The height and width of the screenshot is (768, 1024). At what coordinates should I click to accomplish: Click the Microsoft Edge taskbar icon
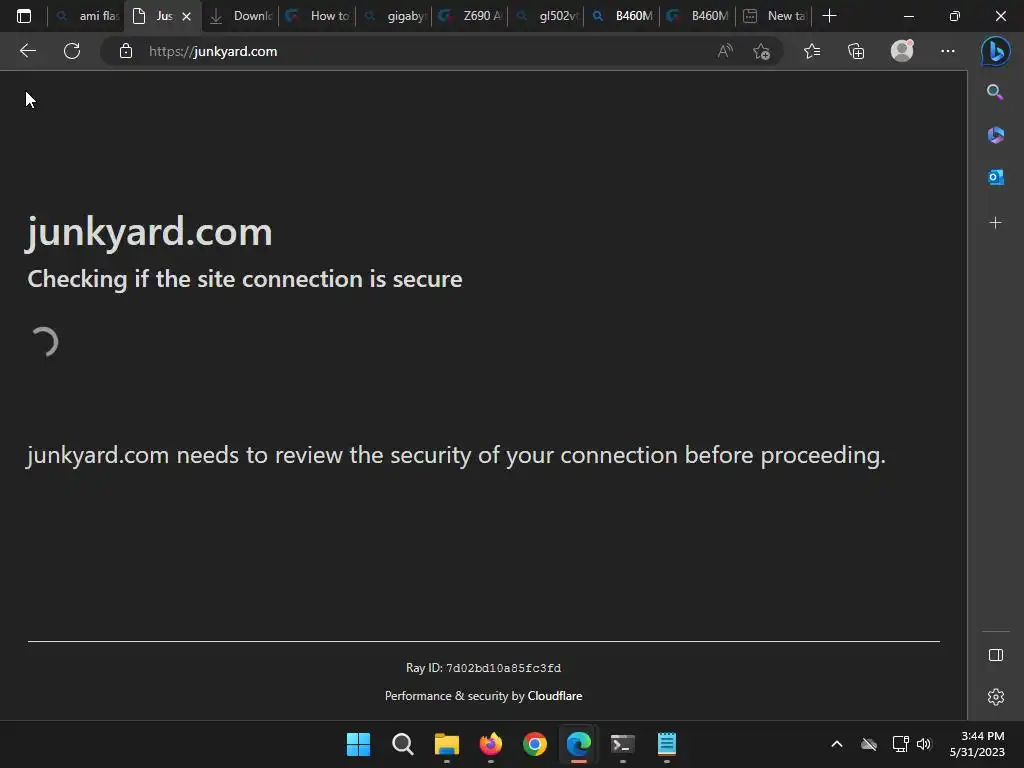pyautogui.click(x=579, y=744)
